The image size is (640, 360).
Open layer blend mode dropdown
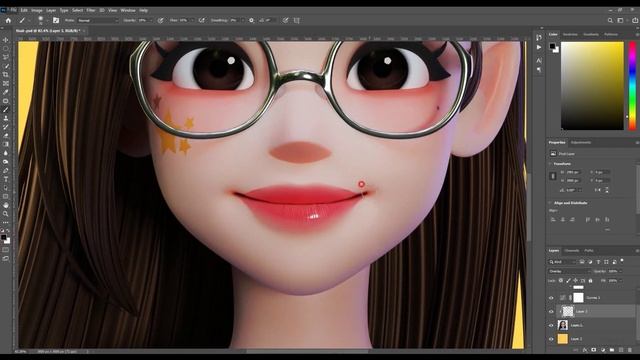pyautogui.click(x=569, y=271)
